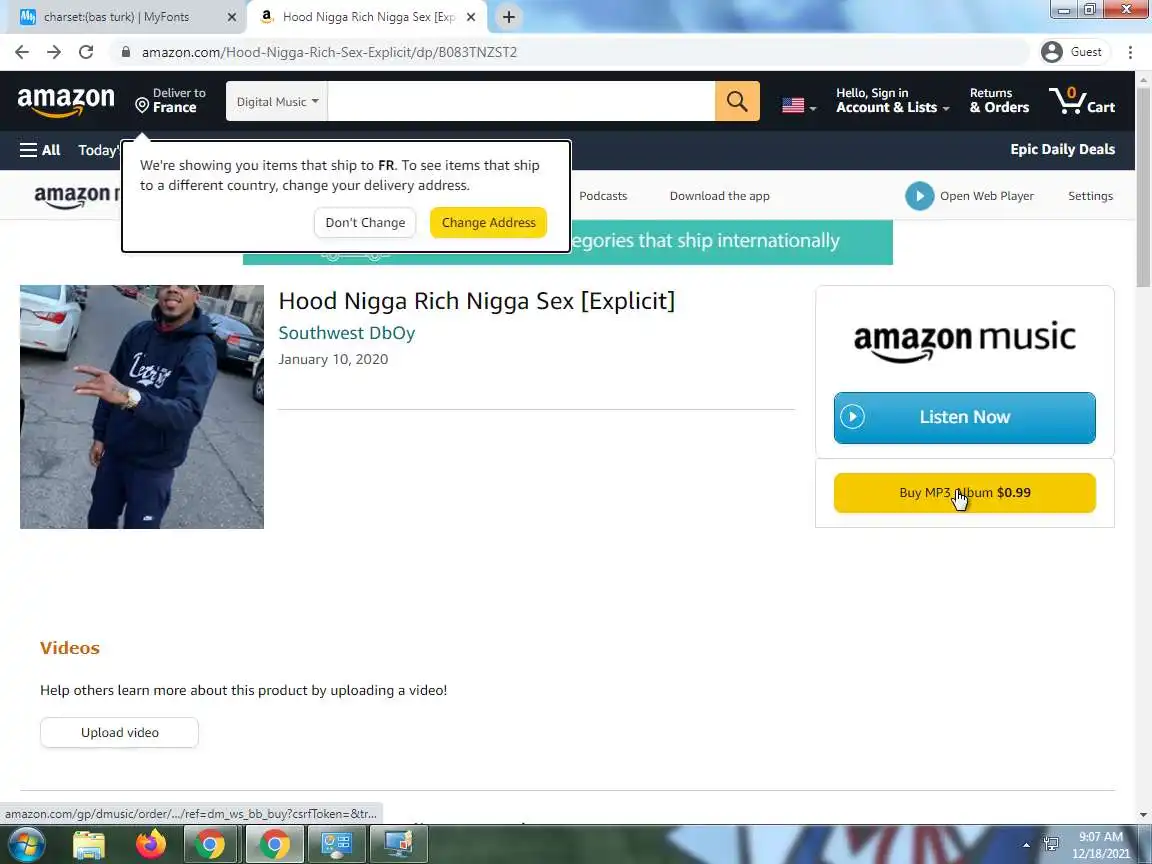Expand Account & Lists menu
This screenshot has height=864, width=1152.
point(893,101)
